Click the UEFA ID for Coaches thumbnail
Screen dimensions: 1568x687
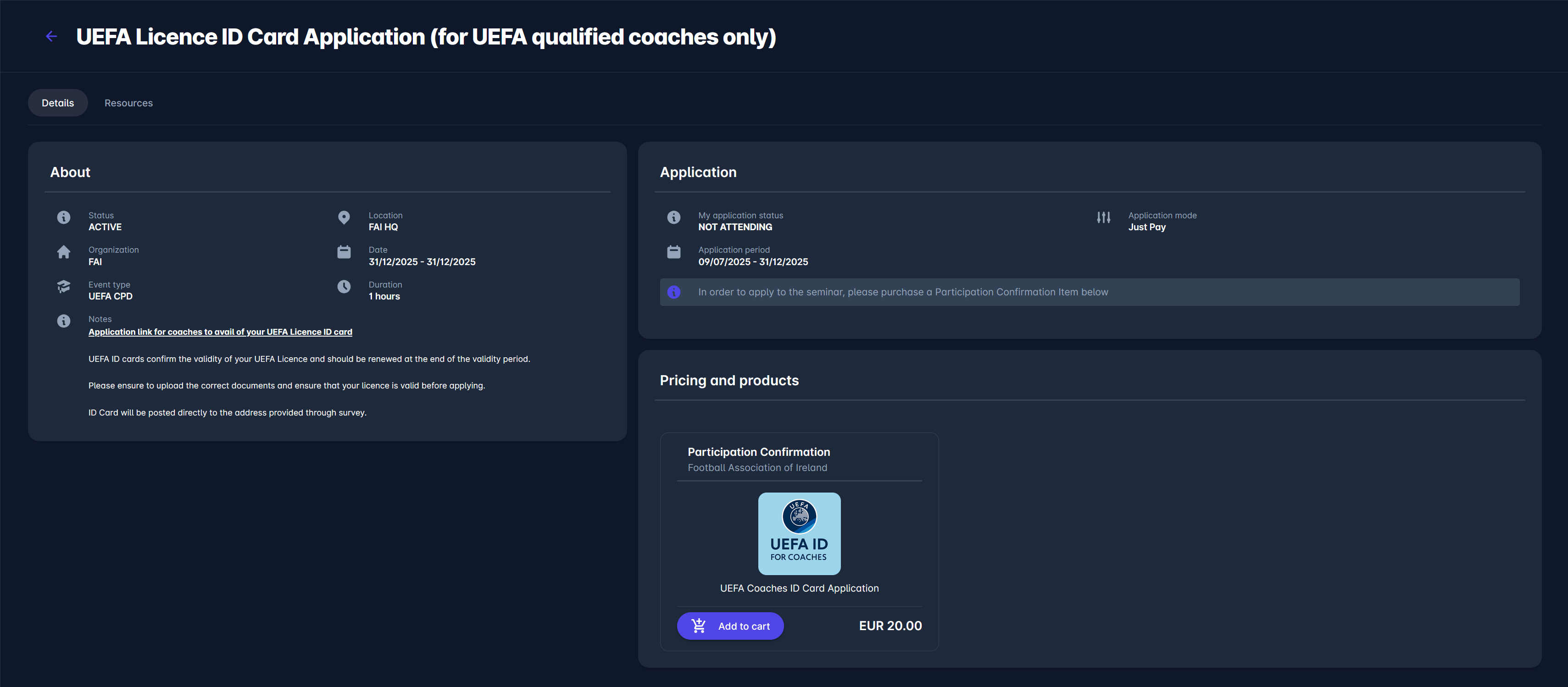799,533
